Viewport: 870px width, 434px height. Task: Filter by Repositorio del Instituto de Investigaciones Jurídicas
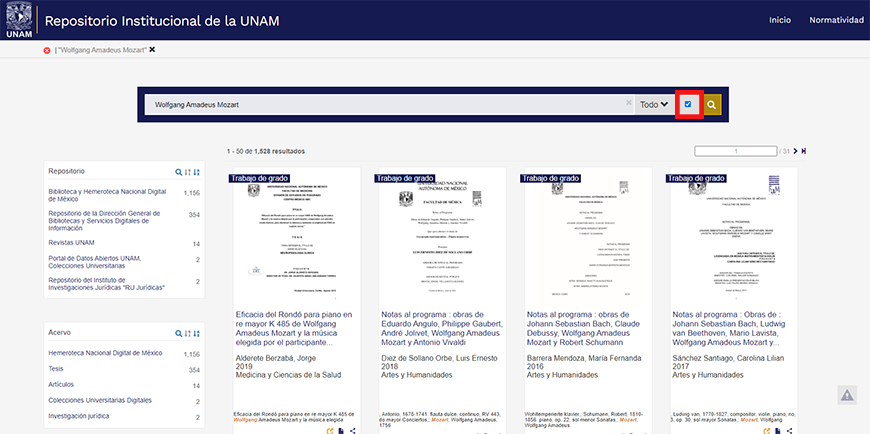point(107,283)
